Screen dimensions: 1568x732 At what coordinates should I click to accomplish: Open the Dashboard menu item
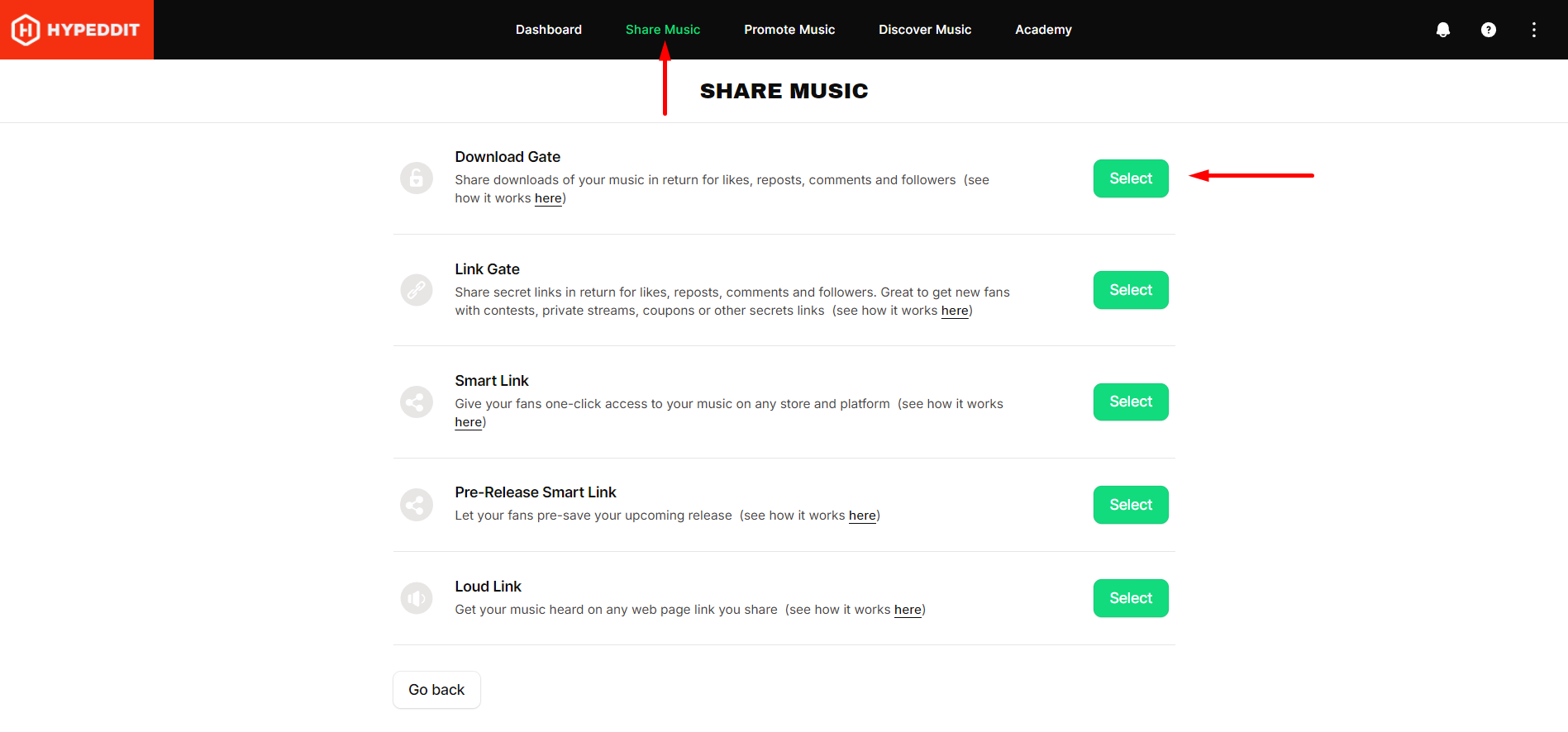(x=549, y=30)
